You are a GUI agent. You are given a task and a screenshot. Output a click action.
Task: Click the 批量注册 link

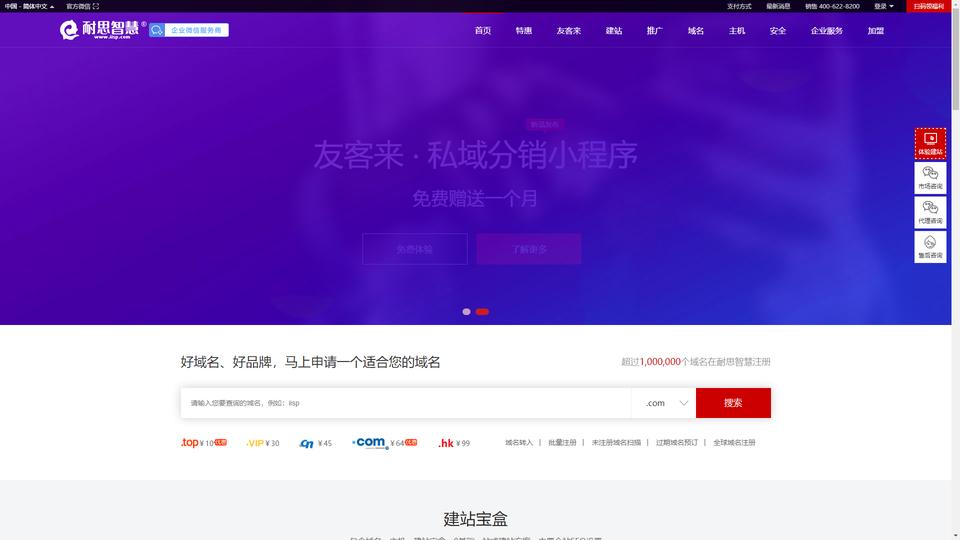pos(562,443)
